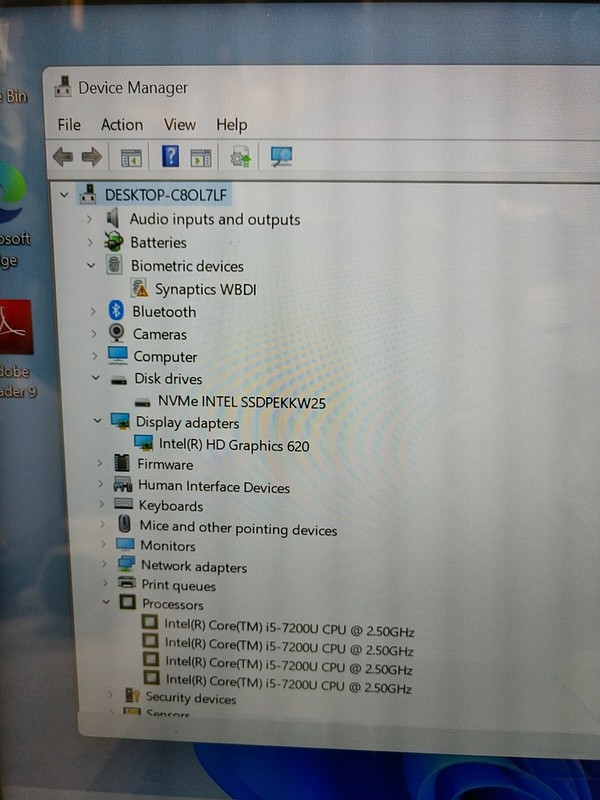600x800 pixels.
Task: Select NVMe INTEL SSDPEKKW25 disk drive
Action: click(242, 402)
